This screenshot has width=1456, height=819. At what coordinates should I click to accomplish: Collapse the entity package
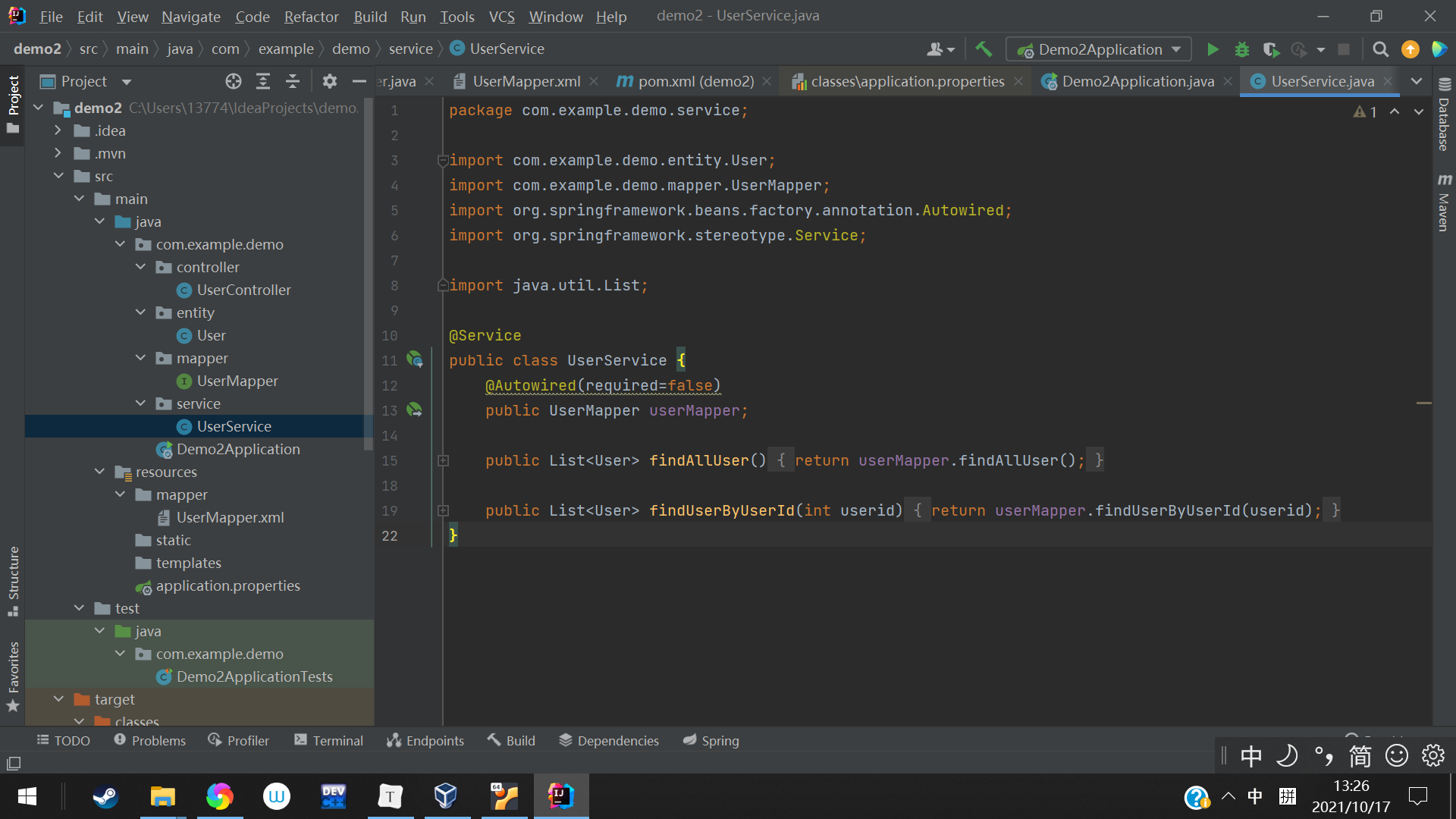pyautogui.click(x=140, y=312)
